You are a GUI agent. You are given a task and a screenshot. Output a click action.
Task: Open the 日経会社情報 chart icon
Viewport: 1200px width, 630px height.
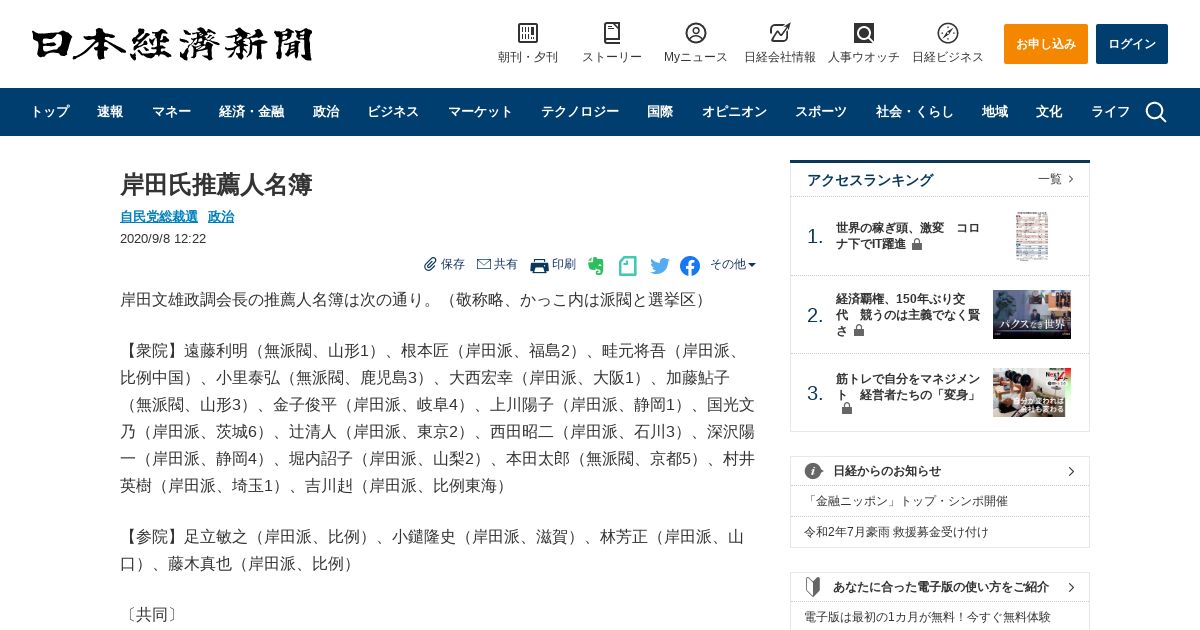click(780, 33)
